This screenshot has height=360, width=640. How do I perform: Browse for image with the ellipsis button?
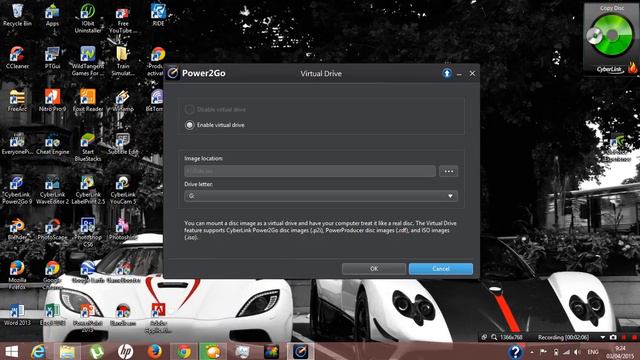pos(449,171)
